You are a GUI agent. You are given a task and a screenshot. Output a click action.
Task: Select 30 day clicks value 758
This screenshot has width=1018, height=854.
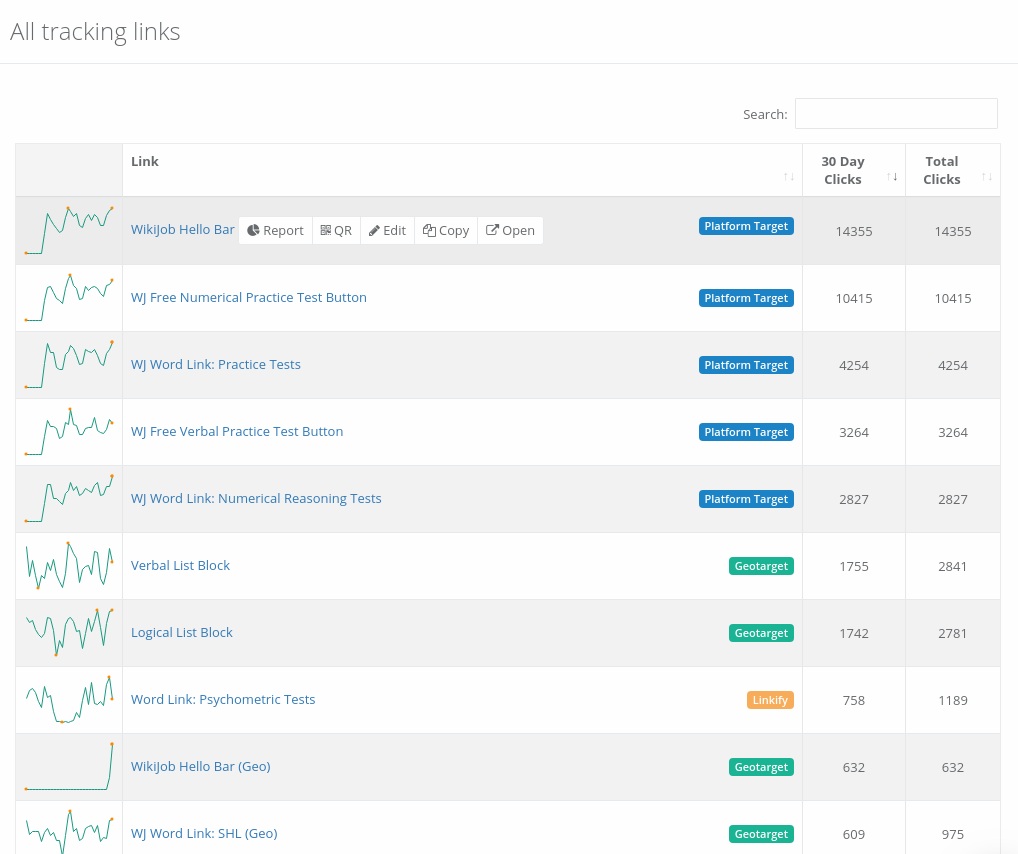854,700
